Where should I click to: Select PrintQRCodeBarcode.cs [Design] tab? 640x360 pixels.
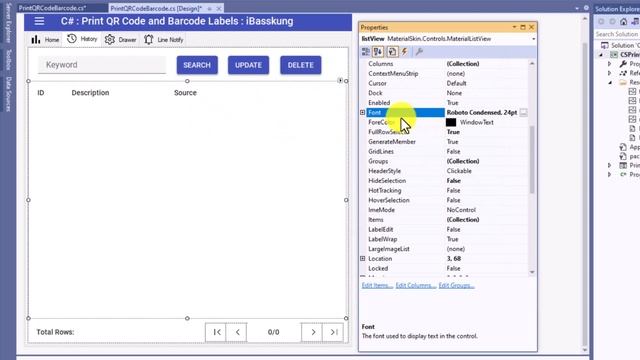click(x=156, y=8)
